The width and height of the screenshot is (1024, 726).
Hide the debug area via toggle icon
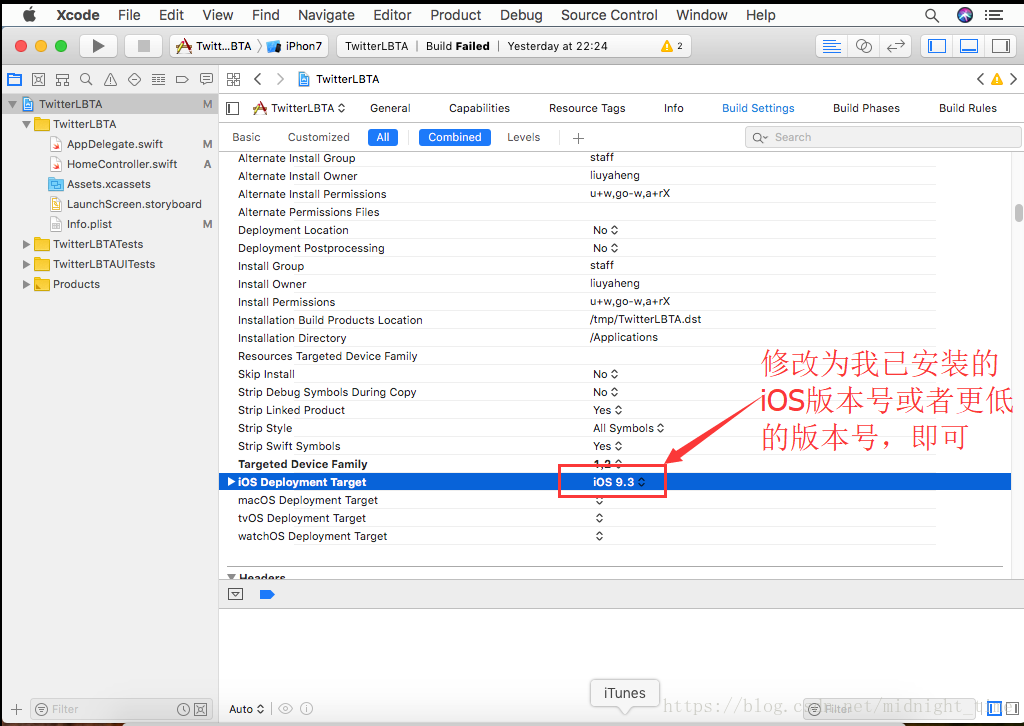[x=236, y=594]
